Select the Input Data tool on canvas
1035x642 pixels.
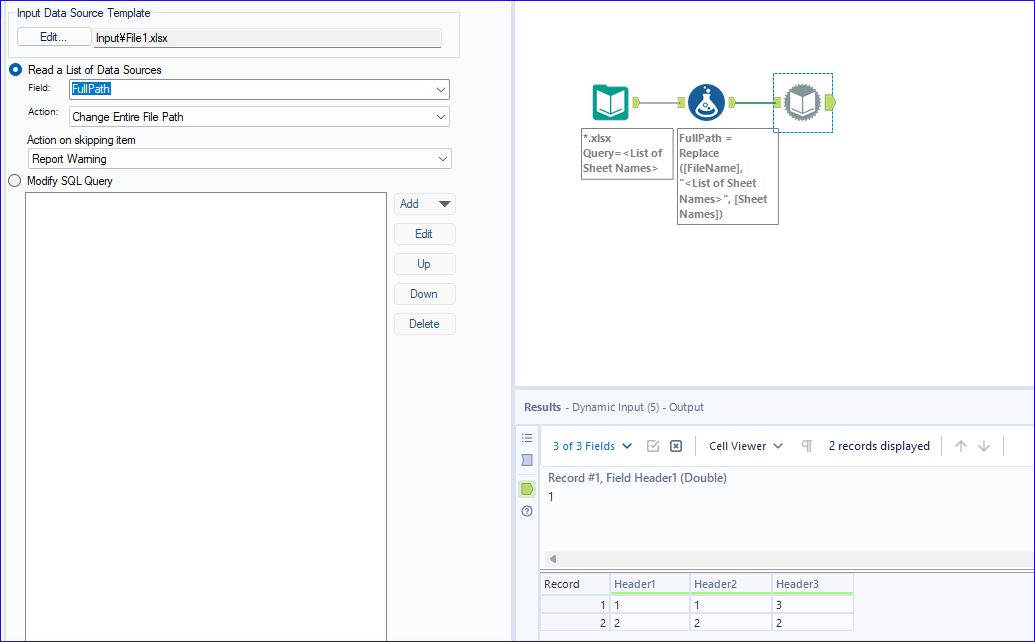[x=610, y=102]
